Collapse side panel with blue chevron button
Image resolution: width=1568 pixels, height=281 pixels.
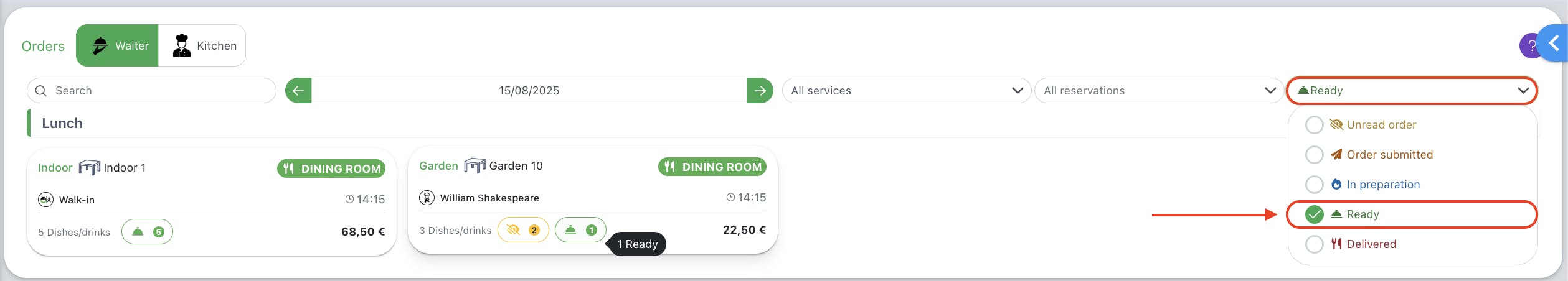(x=1554, y=44)
